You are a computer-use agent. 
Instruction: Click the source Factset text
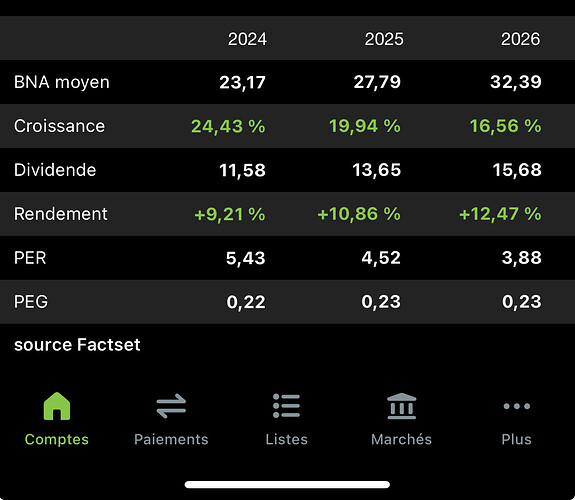point(77,345)
